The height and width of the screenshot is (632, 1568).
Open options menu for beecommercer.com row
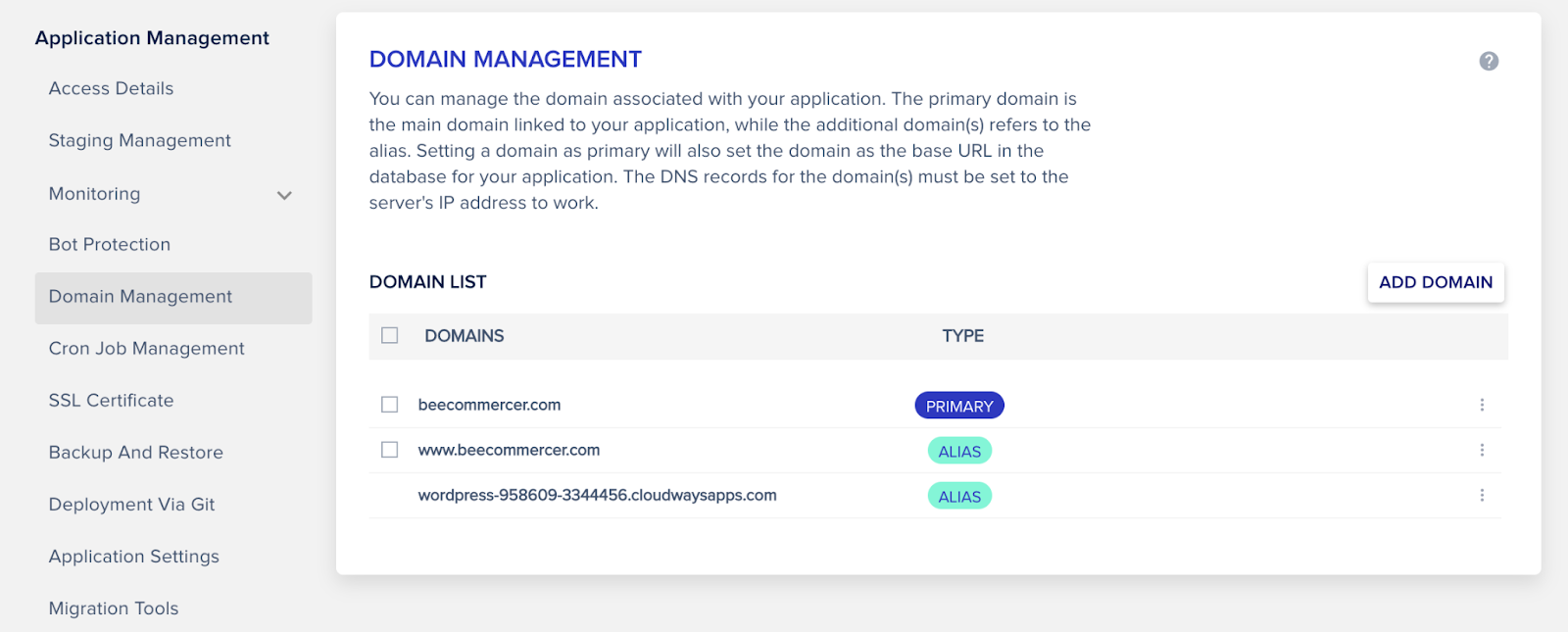click(1482, 405)
